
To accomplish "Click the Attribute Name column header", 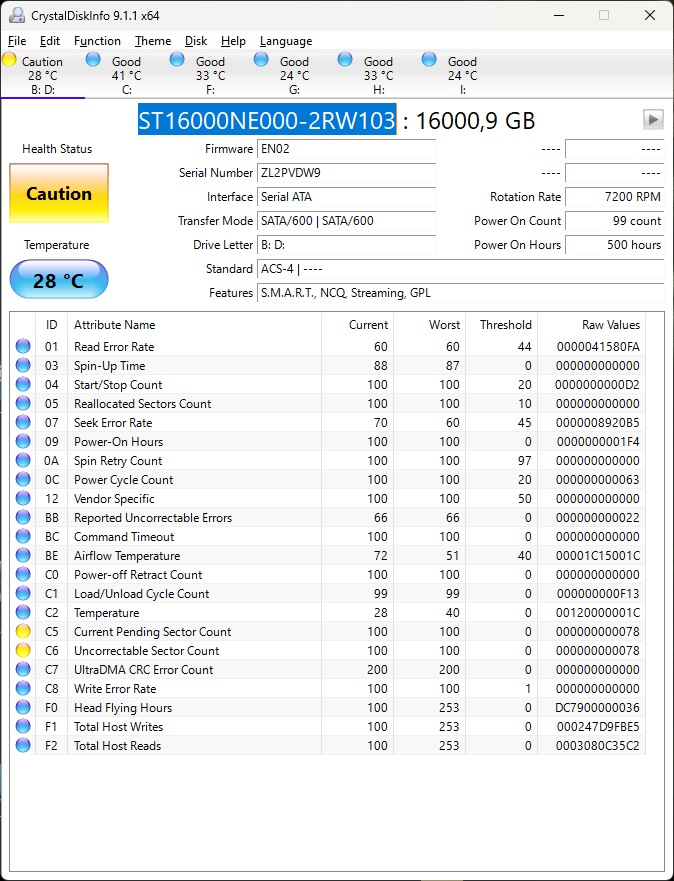I will tap(194, 325).
